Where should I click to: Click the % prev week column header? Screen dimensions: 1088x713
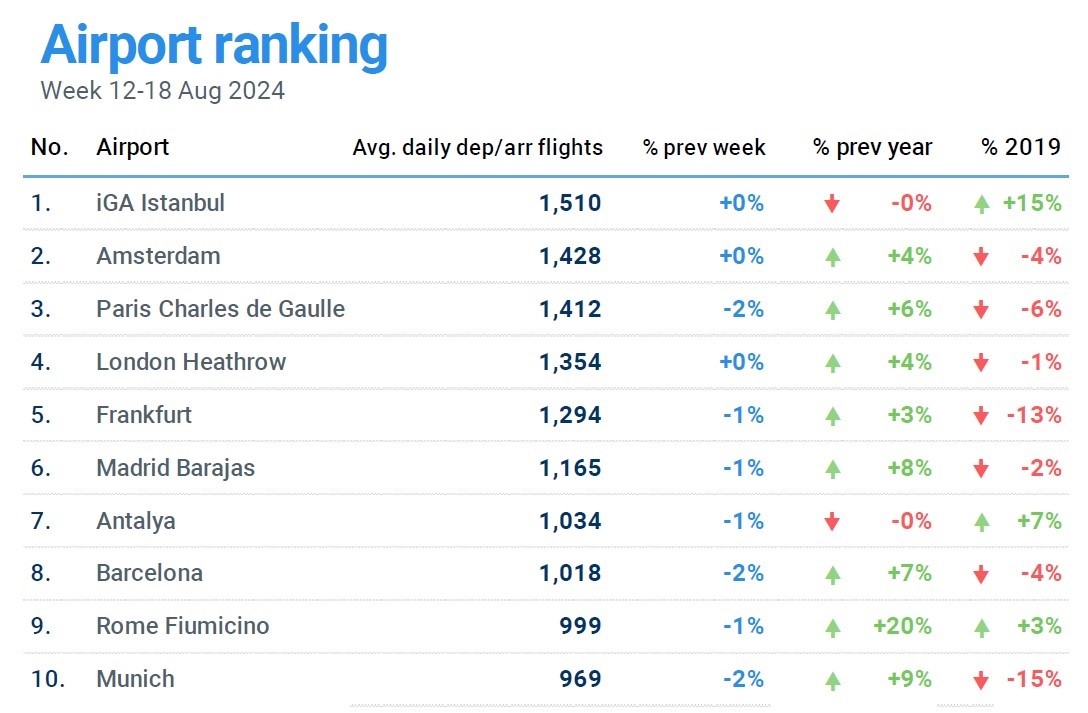[x=704, y=148]
